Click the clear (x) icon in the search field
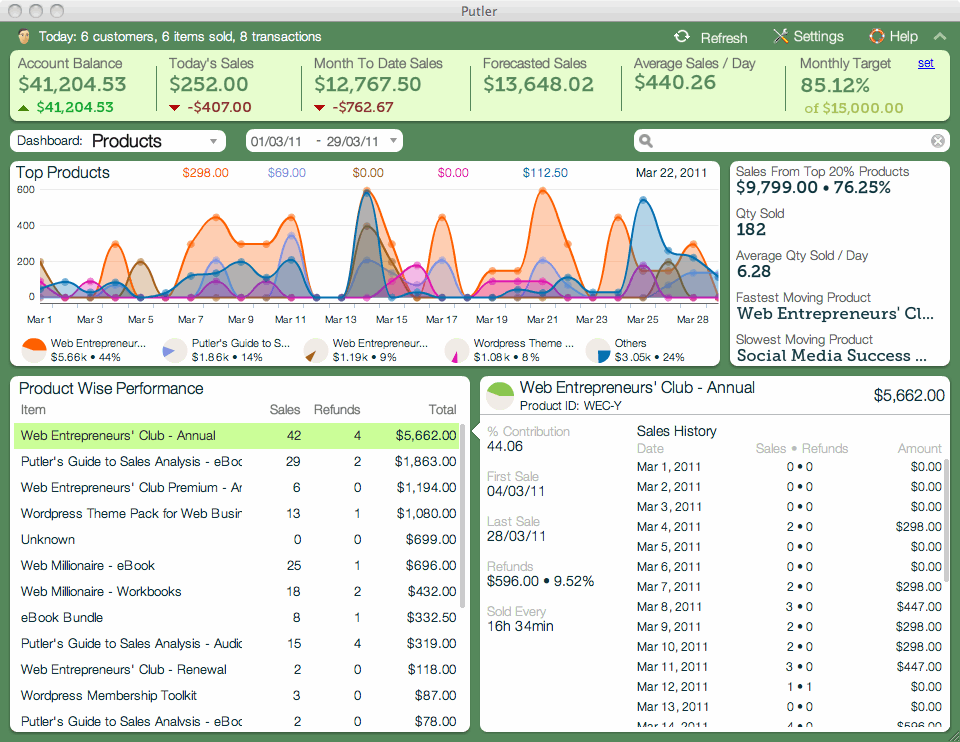The height and width of the screenshot is (742, 960). click(937, 140)
